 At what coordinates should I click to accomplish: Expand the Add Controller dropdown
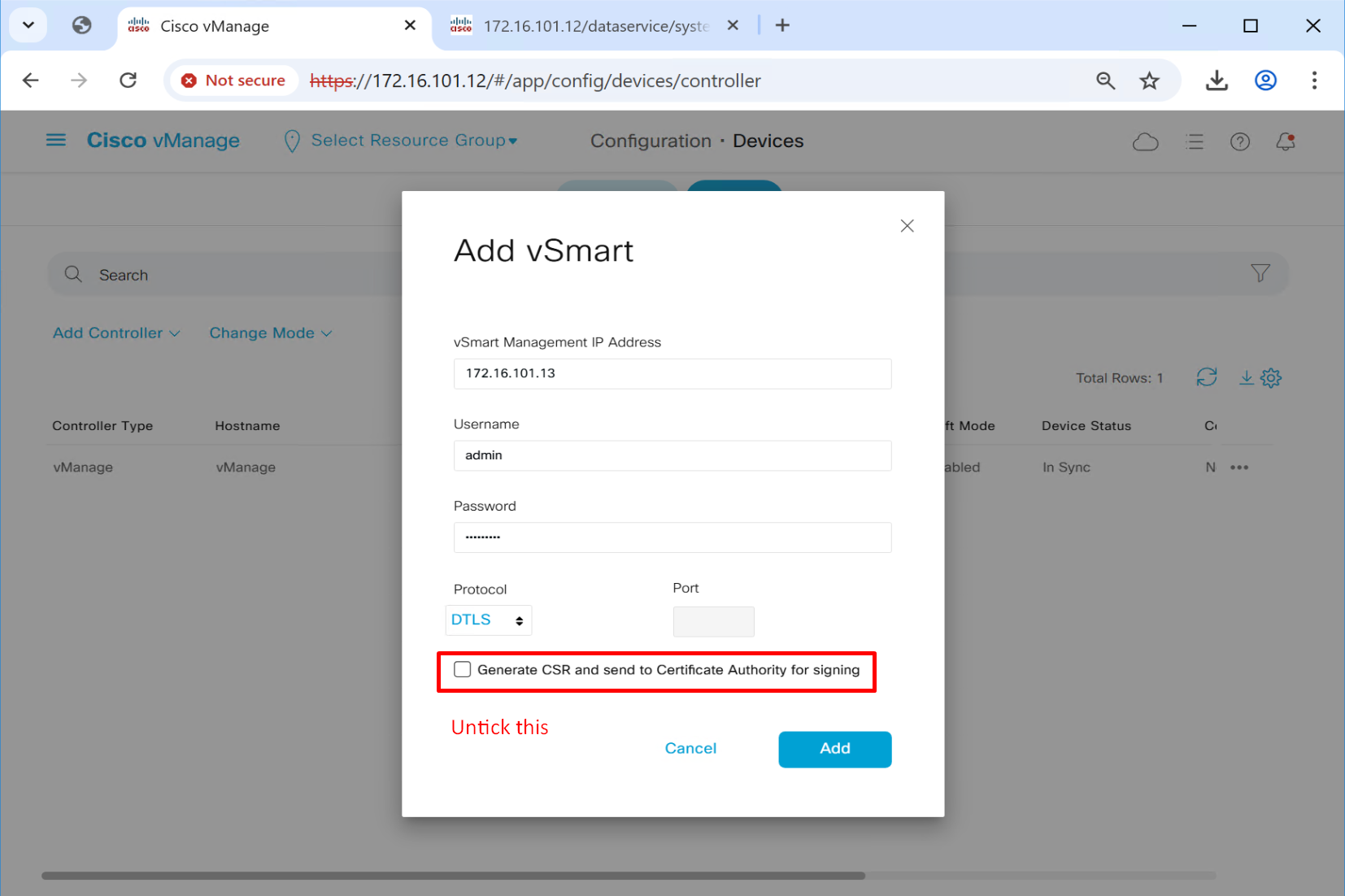(x=116, y=333)
